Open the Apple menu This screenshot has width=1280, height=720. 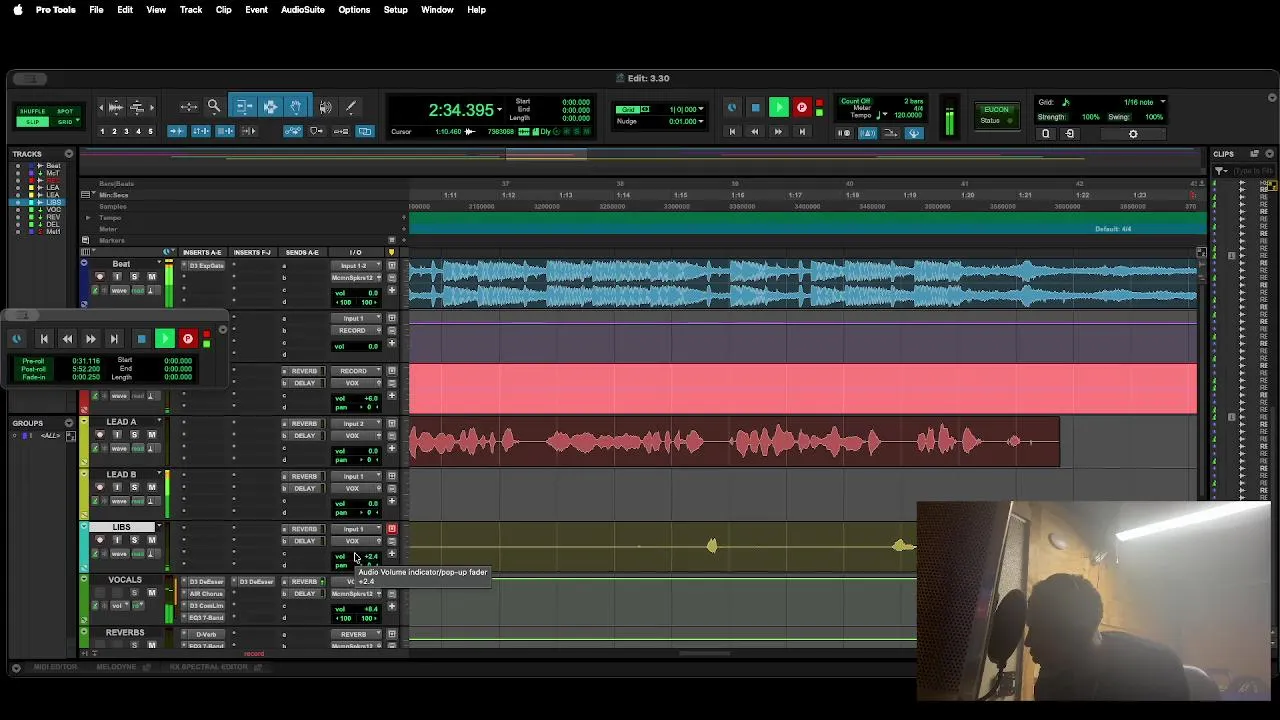17,10
